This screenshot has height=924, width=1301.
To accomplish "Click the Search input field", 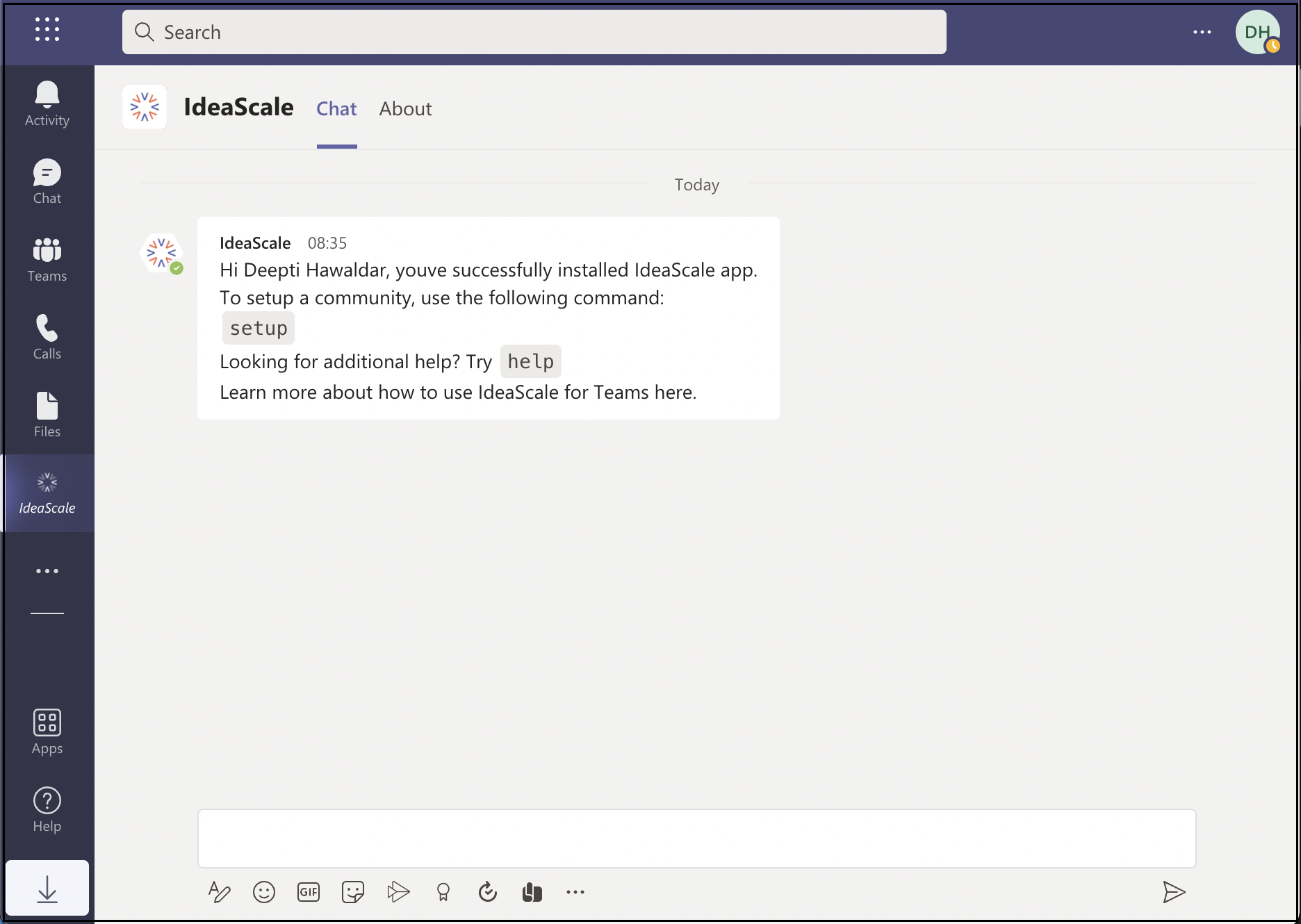I will [x=534, y=32].
